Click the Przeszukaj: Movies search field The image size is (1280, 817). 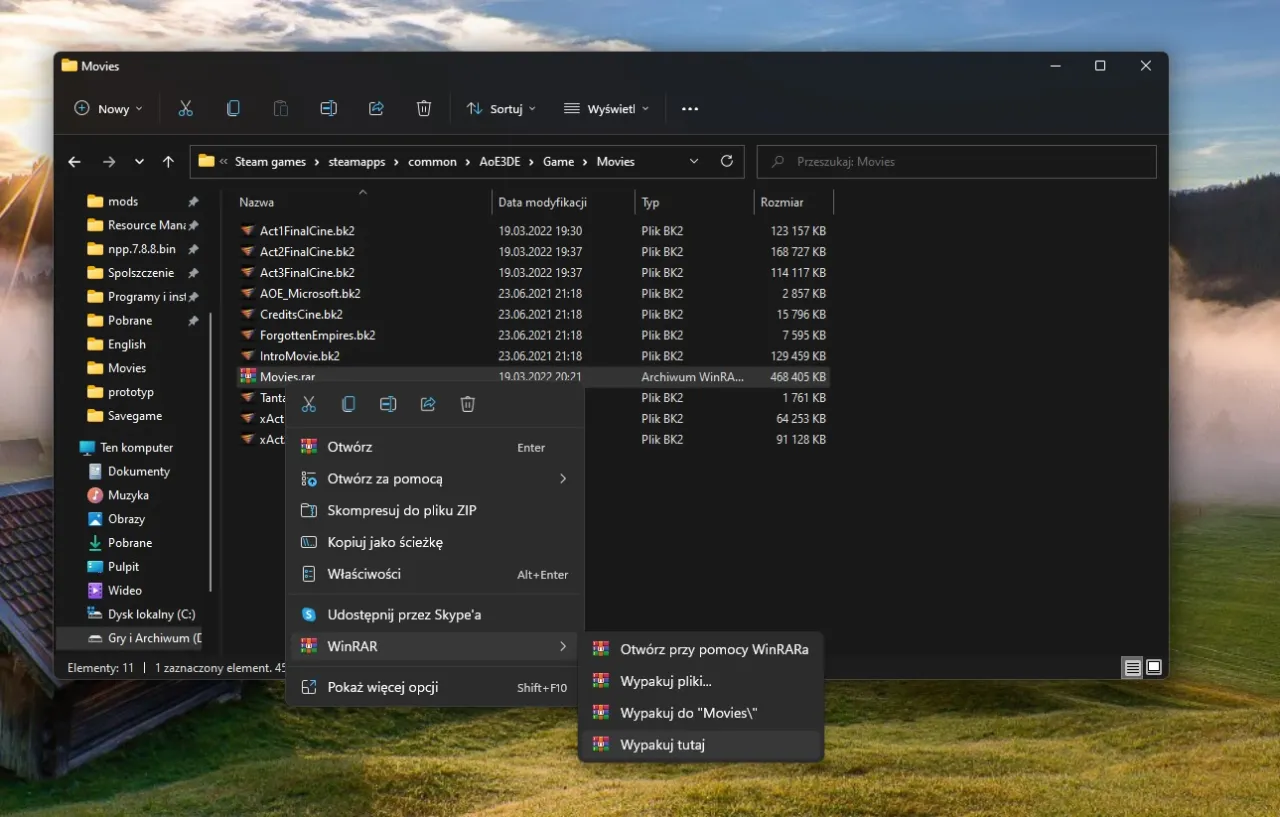click(955, 162)
